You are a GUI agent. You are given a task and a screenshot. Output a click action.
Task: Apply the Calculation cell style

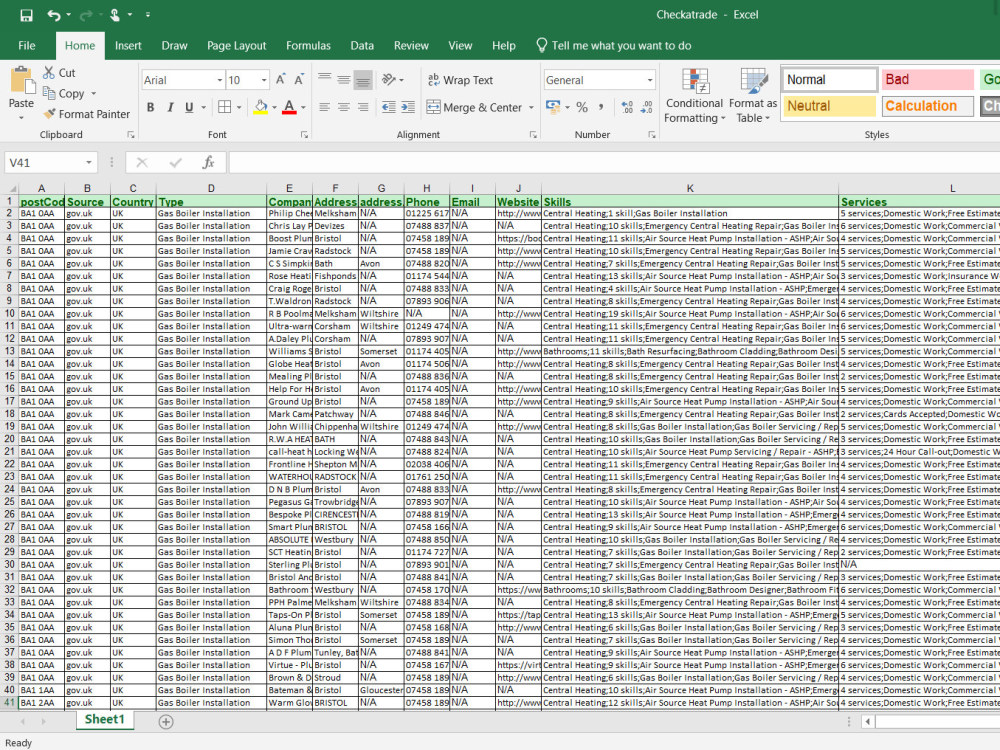click(x=927, y=106)
